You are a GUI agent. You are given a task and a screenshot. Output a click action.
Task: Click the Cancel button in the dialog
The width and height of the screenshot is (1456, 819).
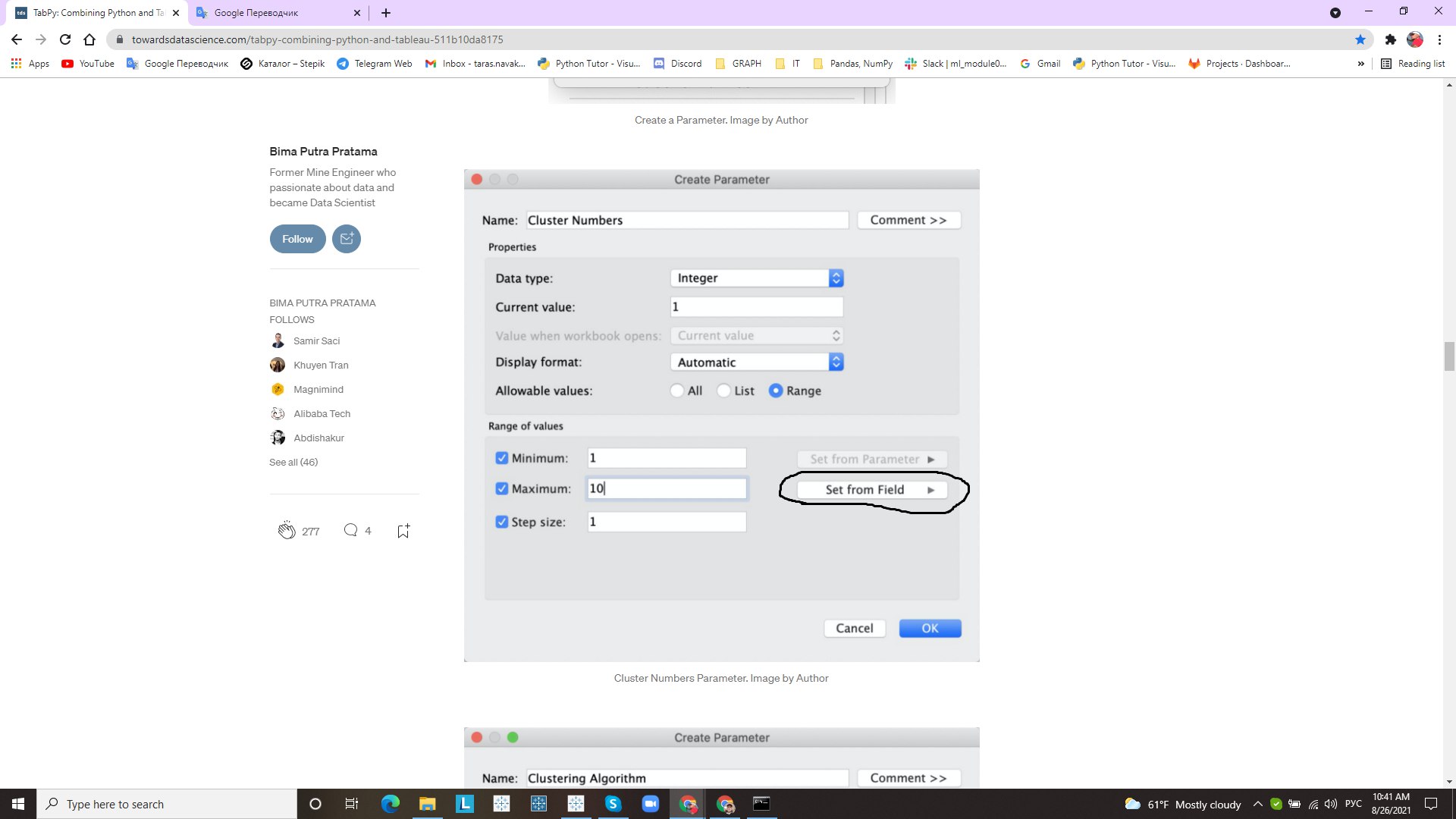coord(854,628)
